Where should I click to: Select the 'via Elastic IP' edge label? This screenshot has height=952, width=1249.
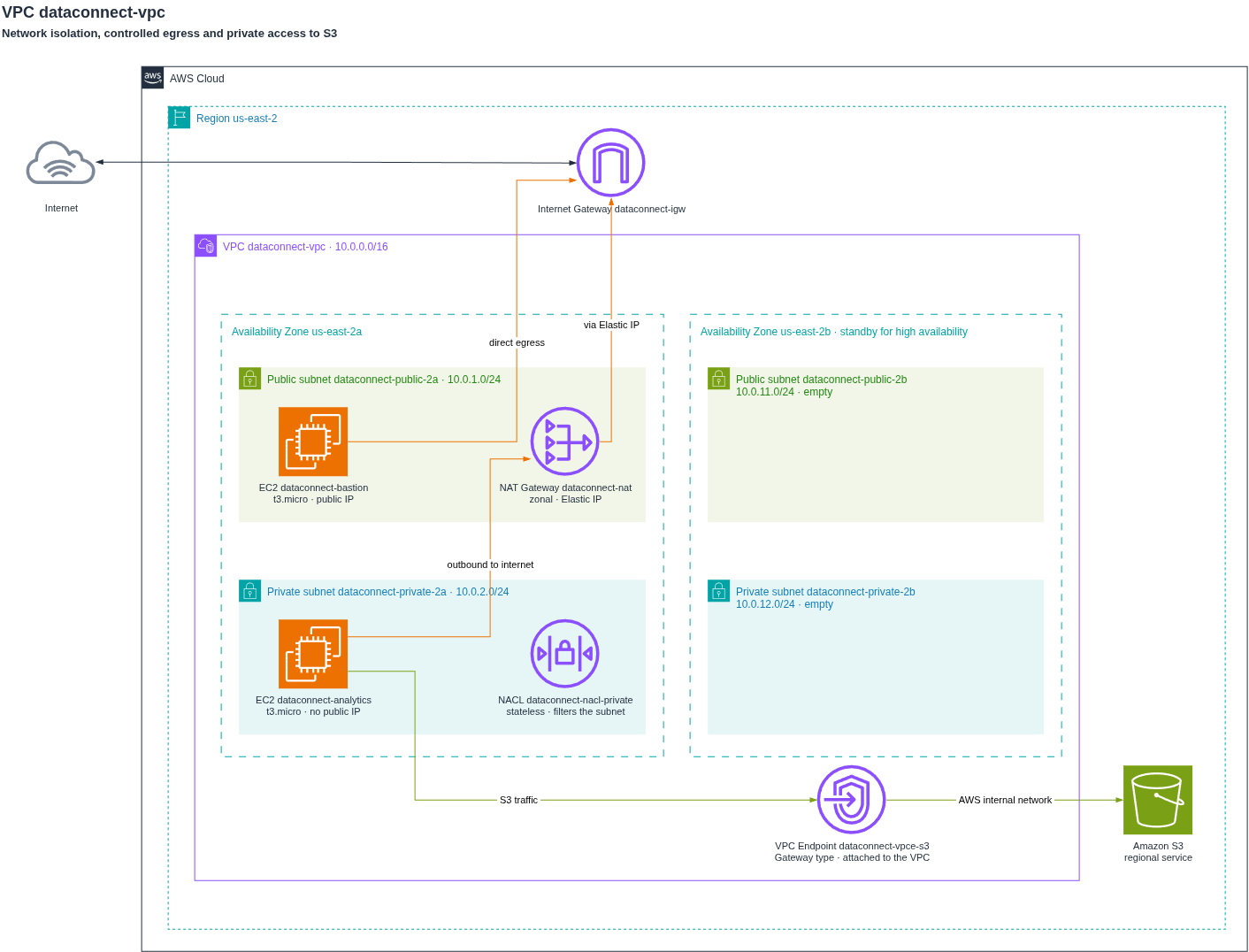[611, 325]
